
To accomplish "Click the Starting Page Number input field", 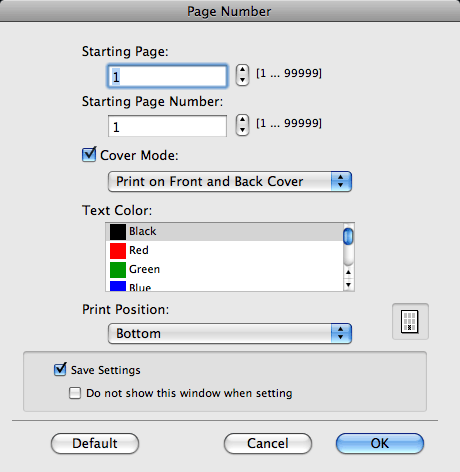I will tap(167, 126).
